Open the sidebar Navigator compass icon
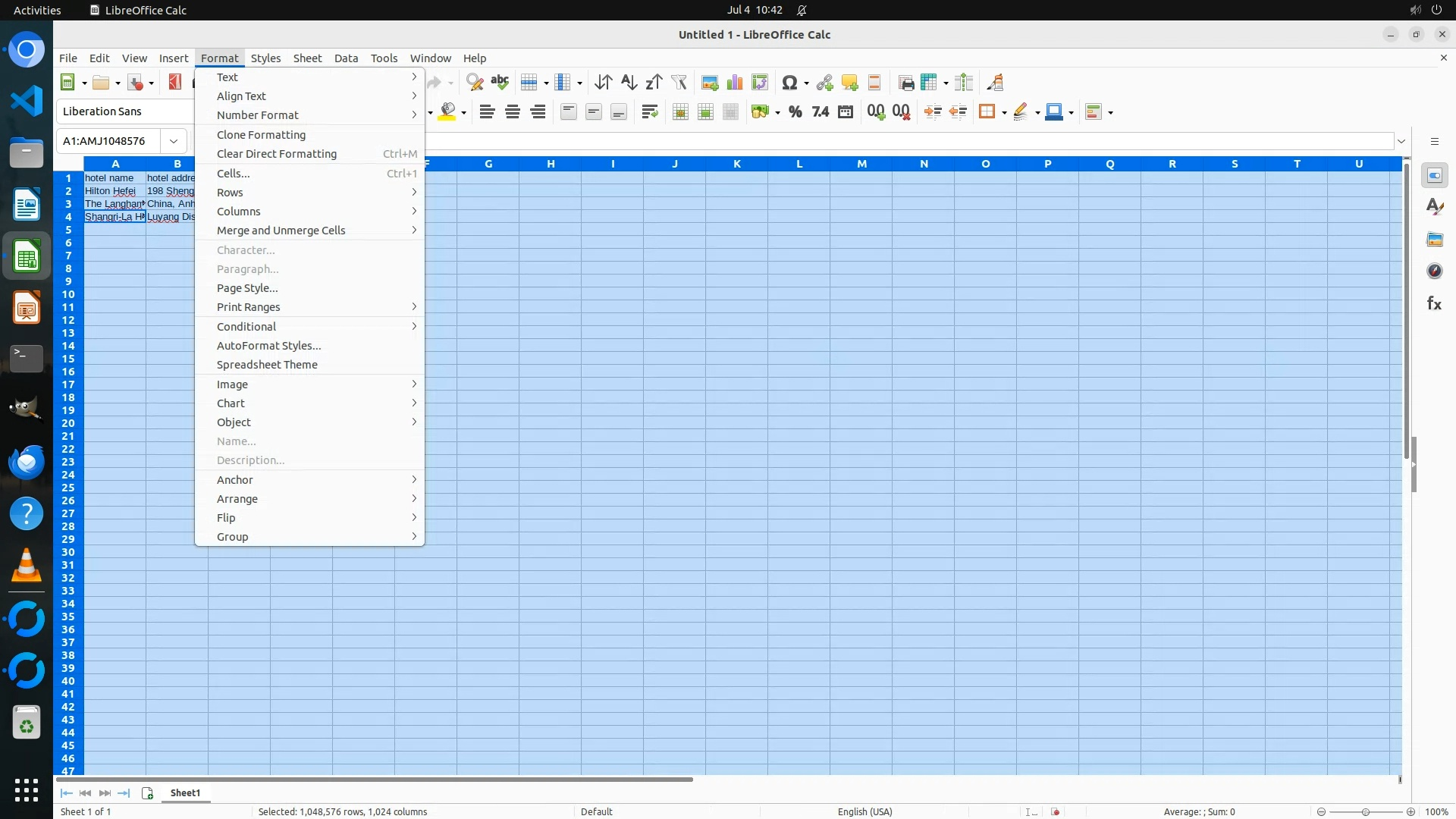Viewport: 1456px width, 819px height. (1434, 271)
